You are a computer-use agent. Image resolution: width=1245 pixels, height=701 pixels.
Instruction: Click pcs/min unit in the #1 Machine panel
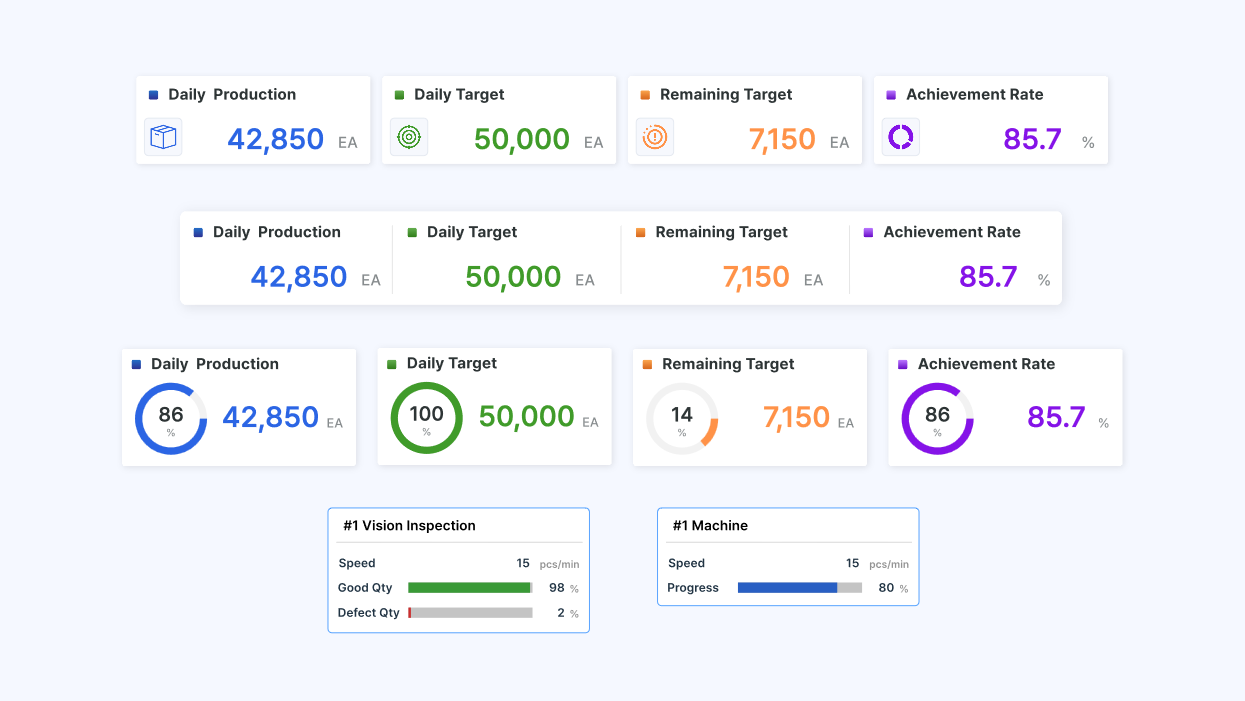(889, 565)
